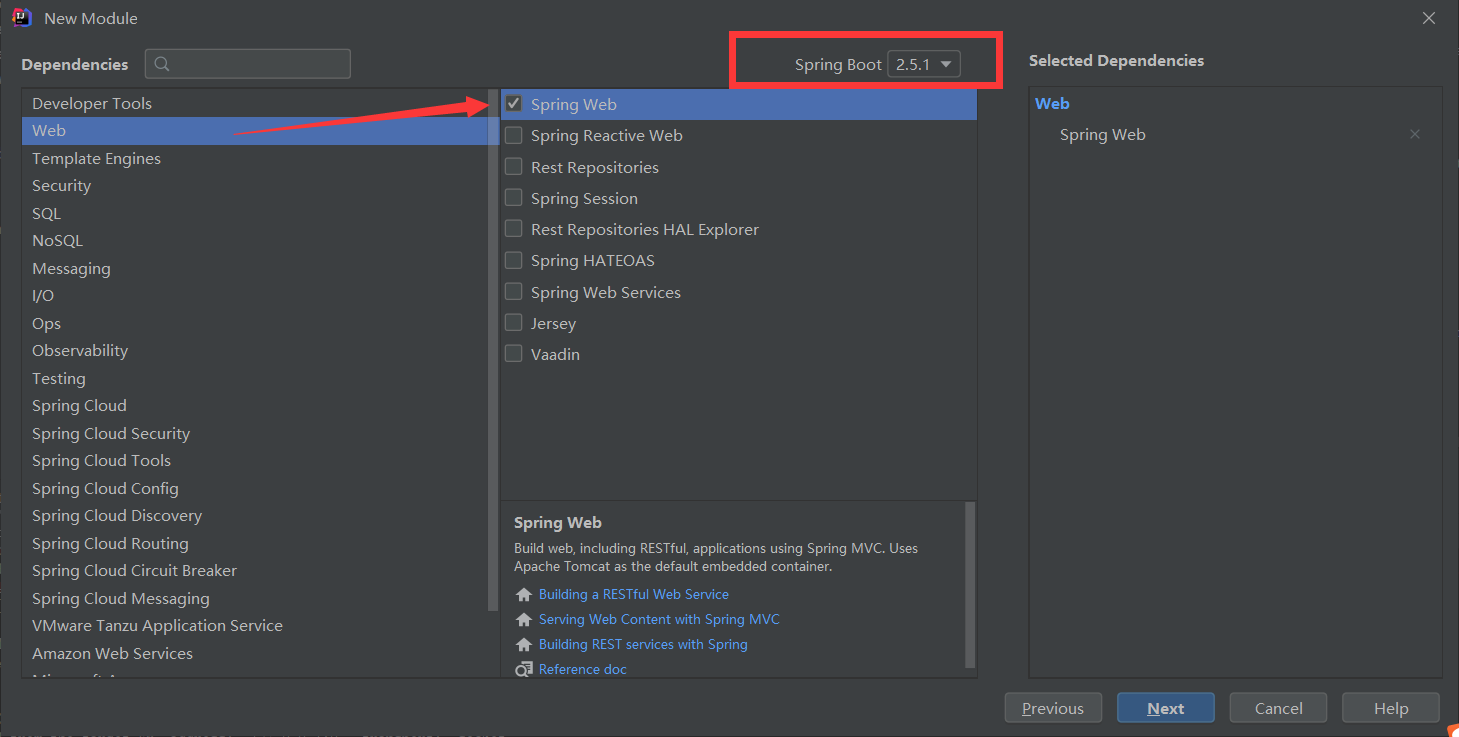Select Spring Web Services checkbox

tap(514, 291)
